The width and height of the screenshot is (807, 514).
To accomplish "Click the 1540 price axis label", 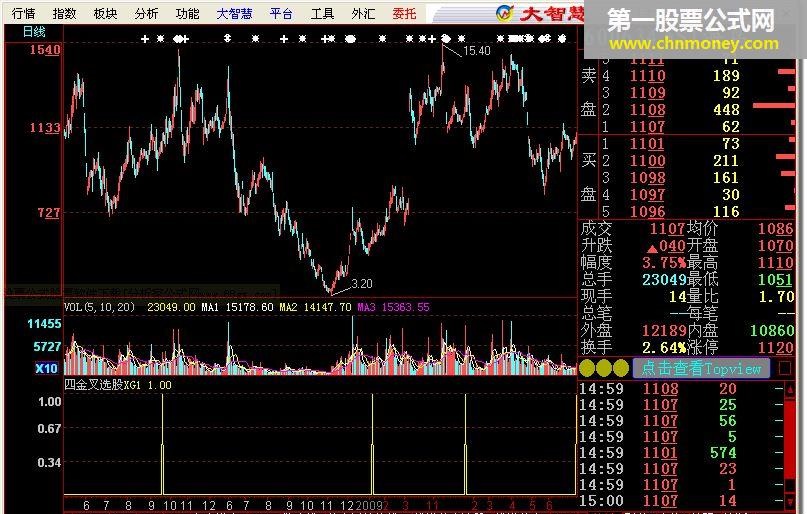I will (45, 50).
